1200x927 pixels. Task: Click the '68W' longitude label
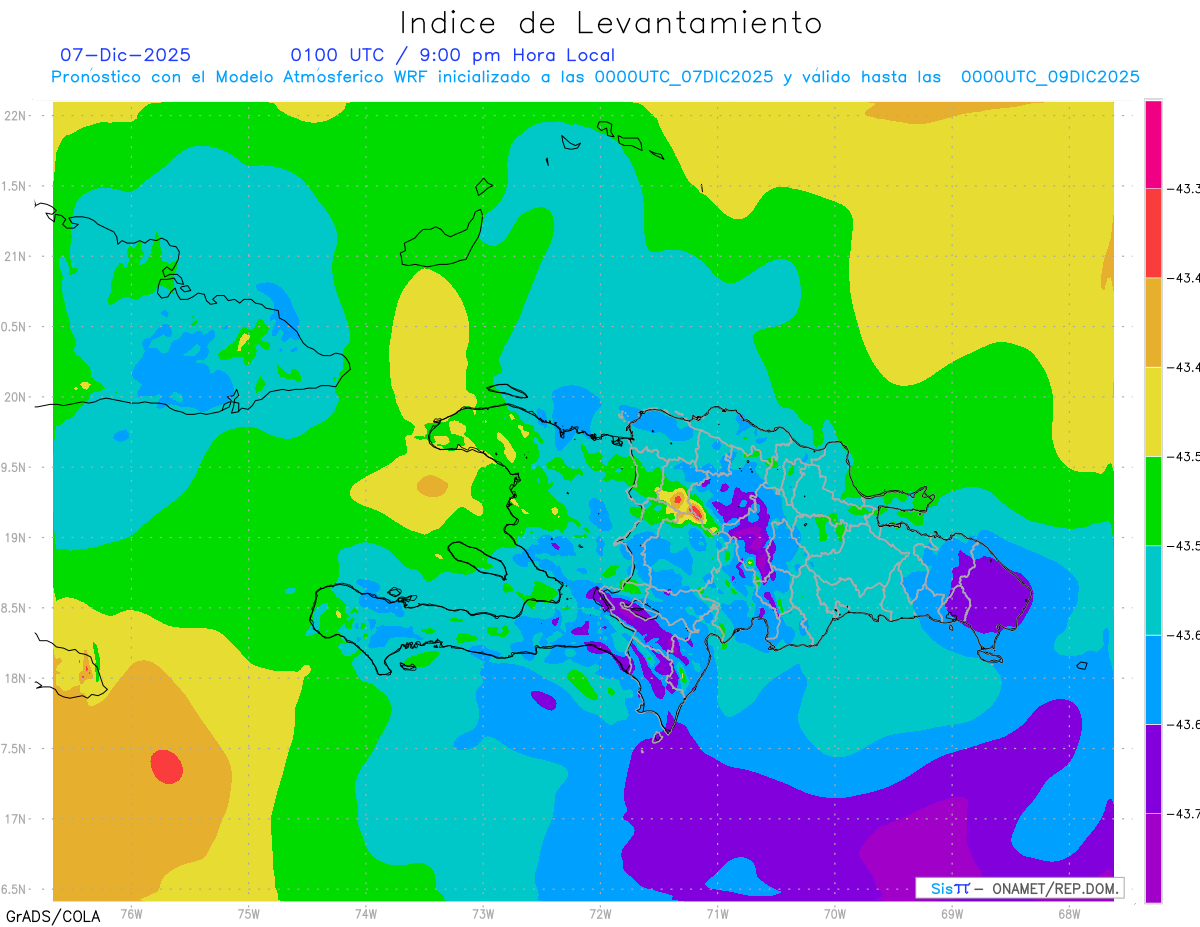1069,913
